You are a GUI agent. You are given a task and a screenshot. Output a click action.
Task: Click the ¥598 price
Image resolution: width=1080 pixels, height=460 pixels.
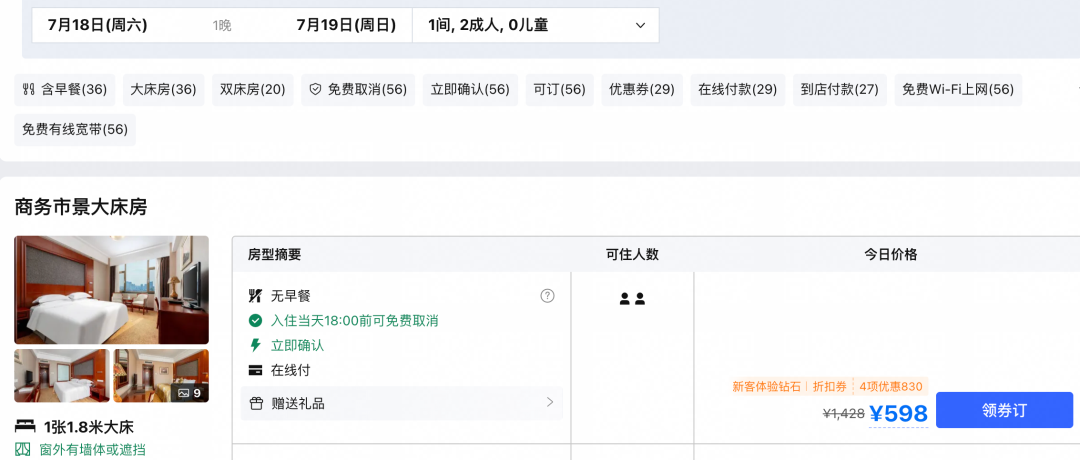pyautogui.click(x=898, y=413)
